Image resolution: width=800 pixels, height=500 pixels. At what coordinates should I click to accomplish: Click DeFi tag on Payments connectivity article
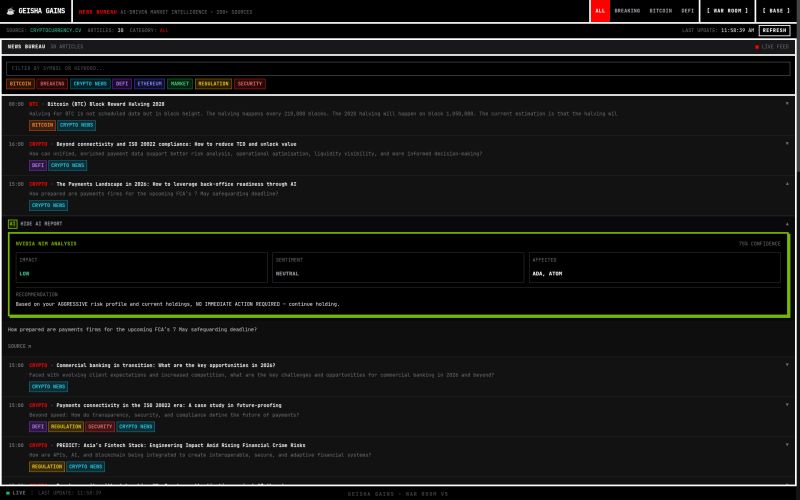[x=38, y=427]
